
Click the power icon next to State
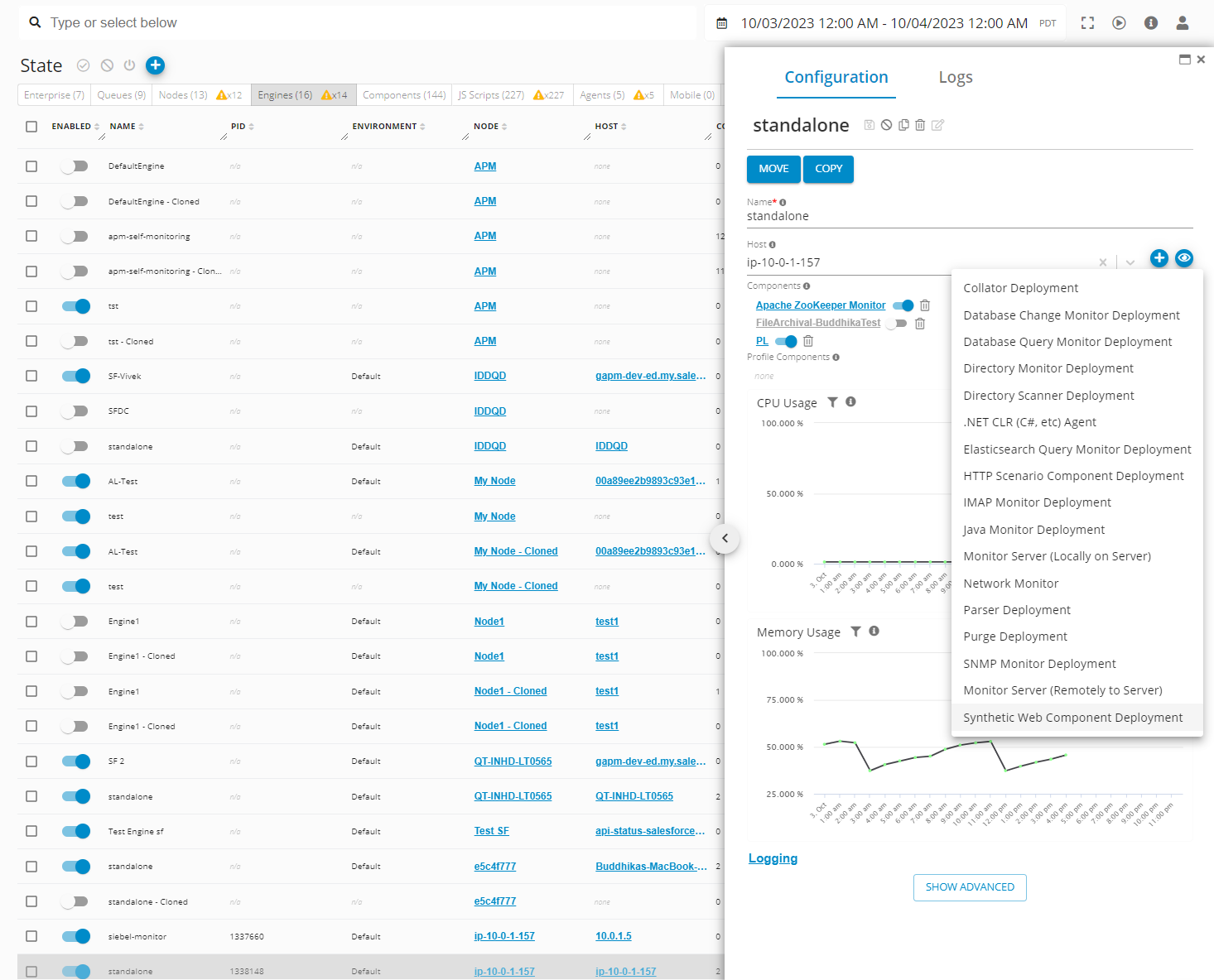click(129, 65)
